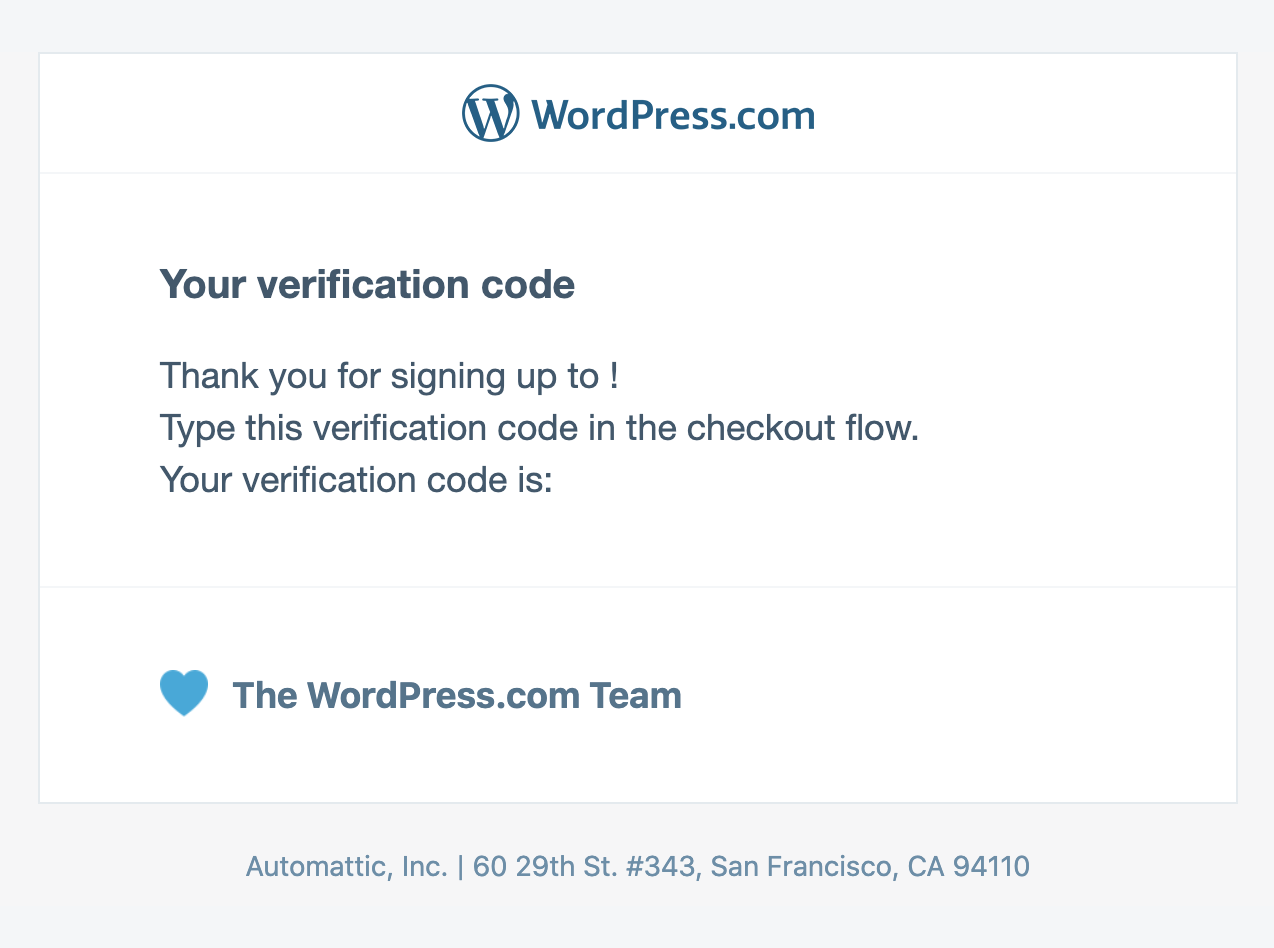Screen dimensions: 1274x948
Task: Click the Automattic, Inc. footer address
Action: [638, 866]
